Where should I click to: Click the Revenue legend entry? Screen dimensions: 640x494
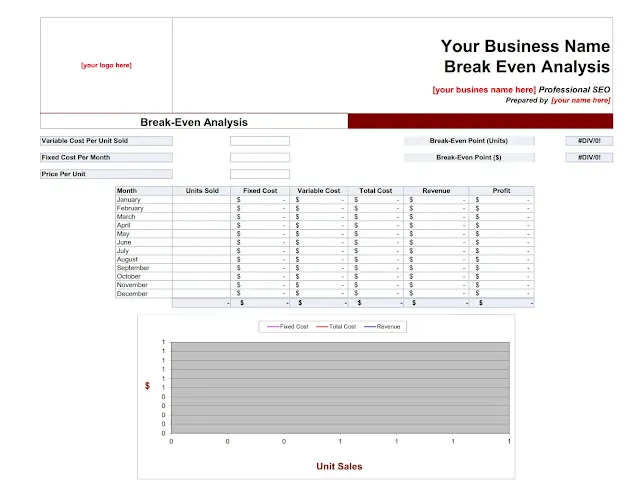(382, 327)
